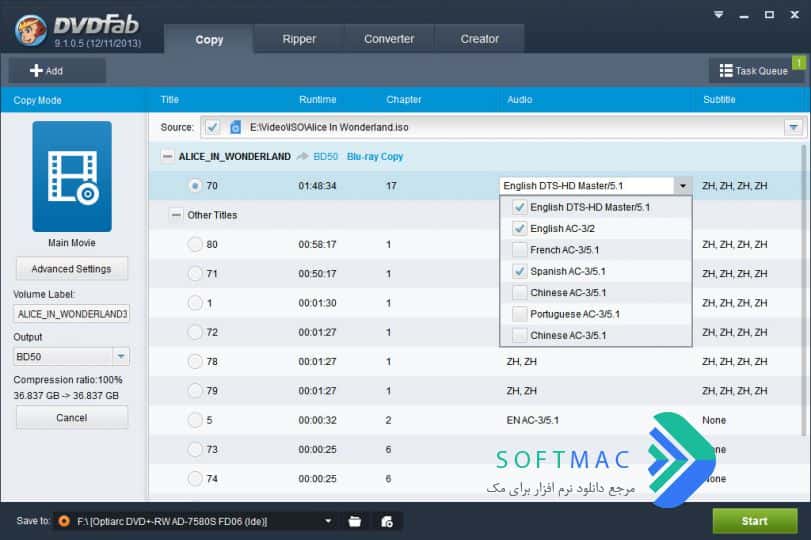Select title 71 radio button
The image size is (811, 540).
pyautogui.click(x=195, y=273)
